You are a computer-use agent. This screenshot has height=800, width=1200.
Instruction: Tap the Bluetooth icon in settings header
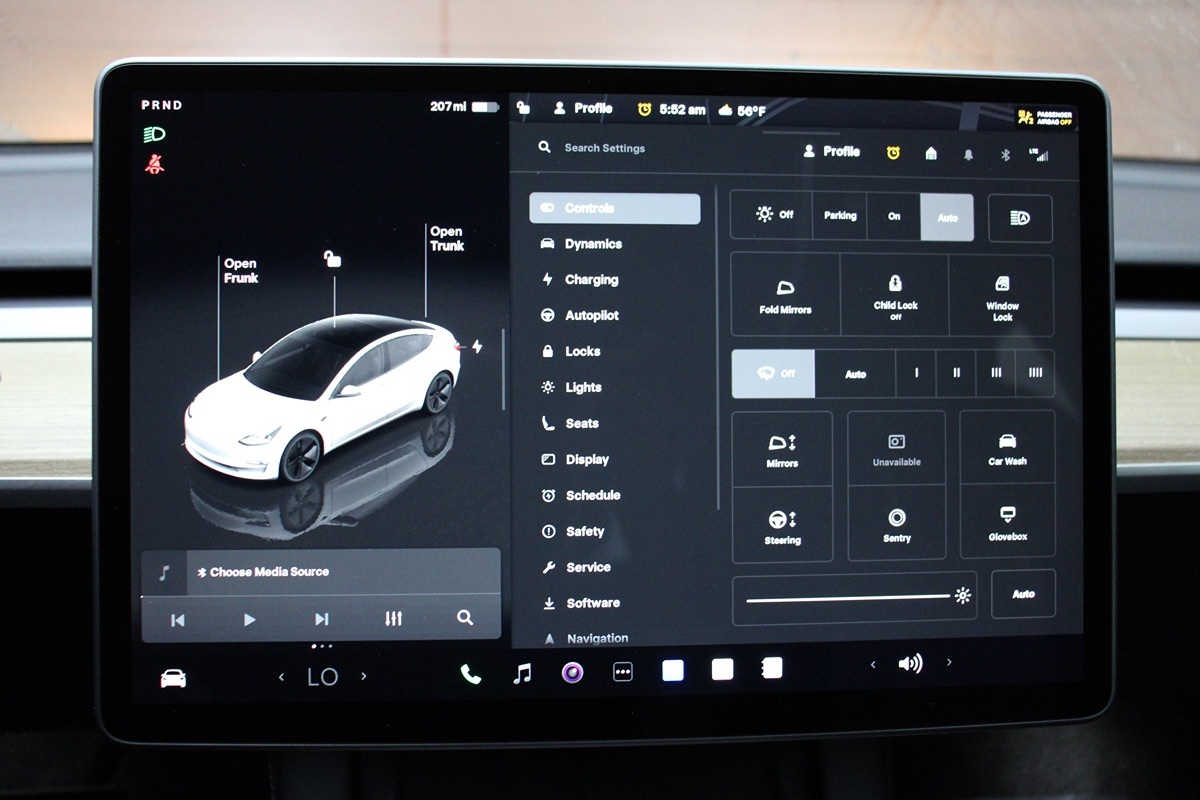(x=1006, y=155)
